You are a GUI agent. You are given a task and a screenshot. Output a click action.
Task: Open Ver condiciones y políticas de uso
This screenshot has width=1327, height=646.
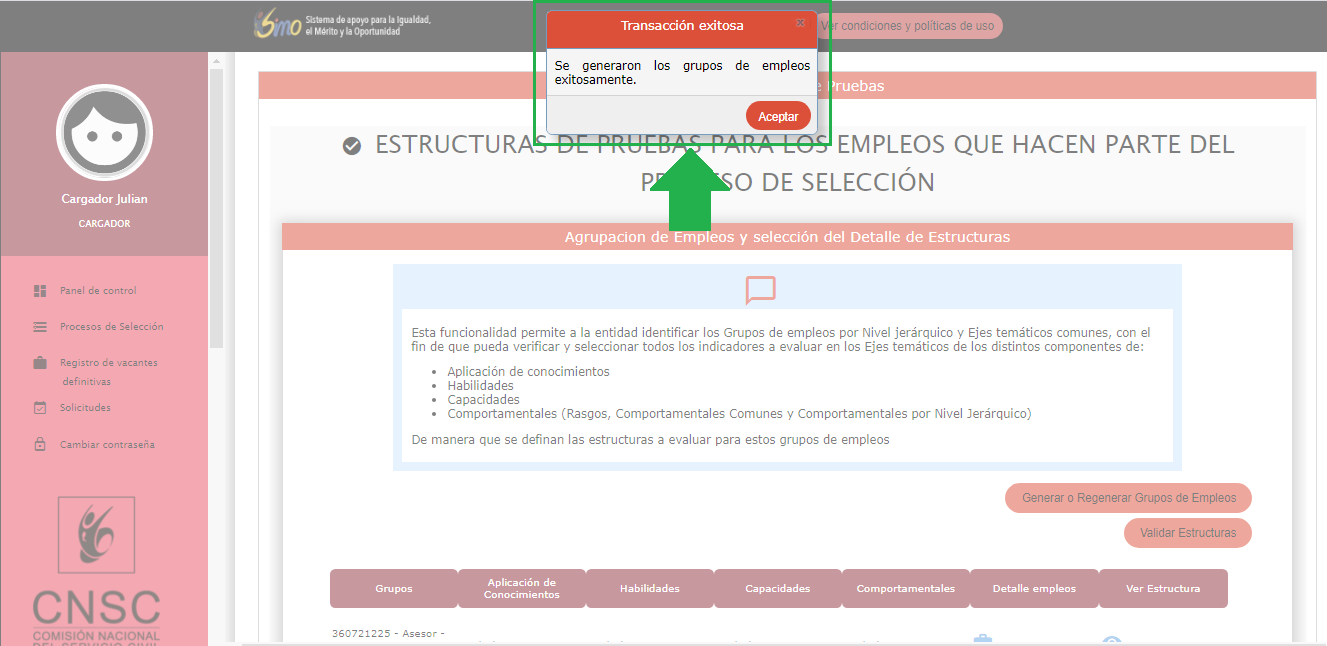click(908, 26)
